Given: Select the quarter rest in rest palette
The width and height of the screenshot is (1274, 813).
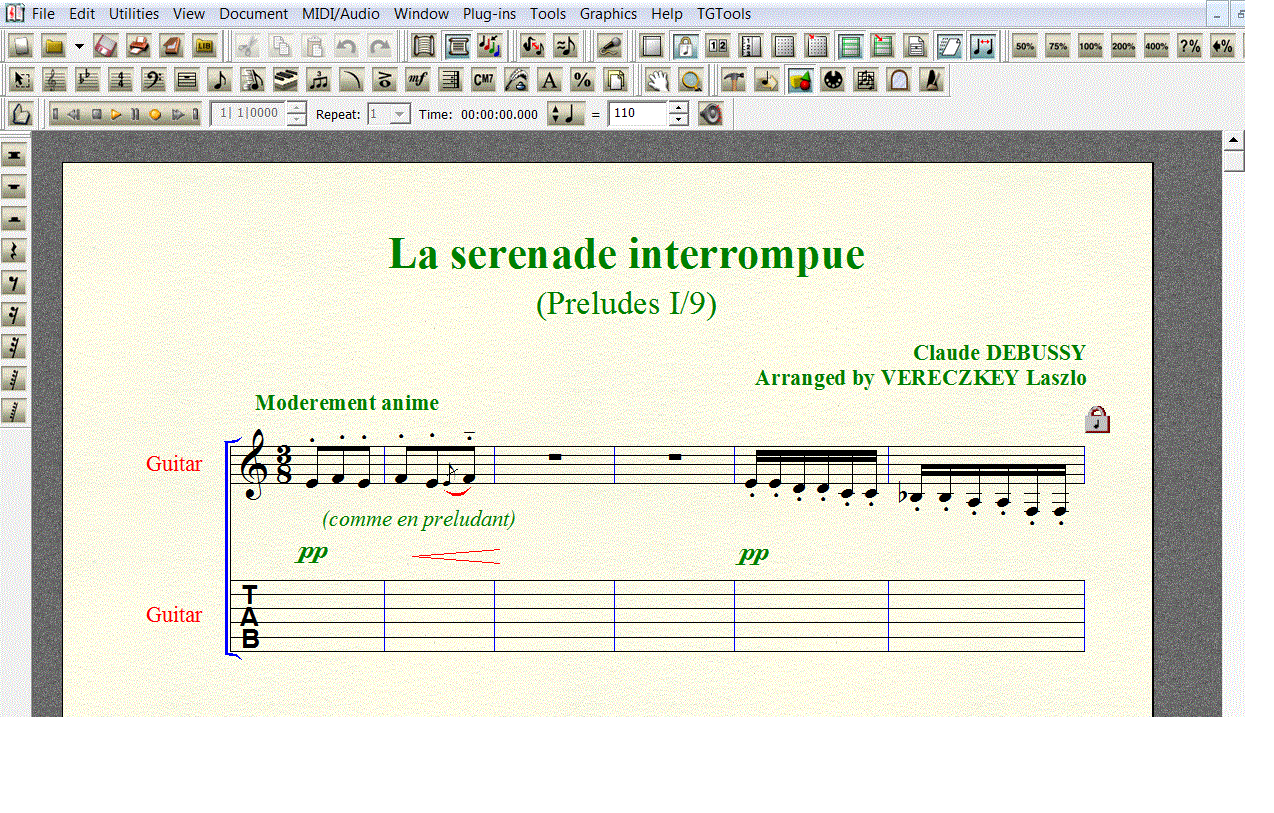Looking at the screenshot, I should pos(14,251).
